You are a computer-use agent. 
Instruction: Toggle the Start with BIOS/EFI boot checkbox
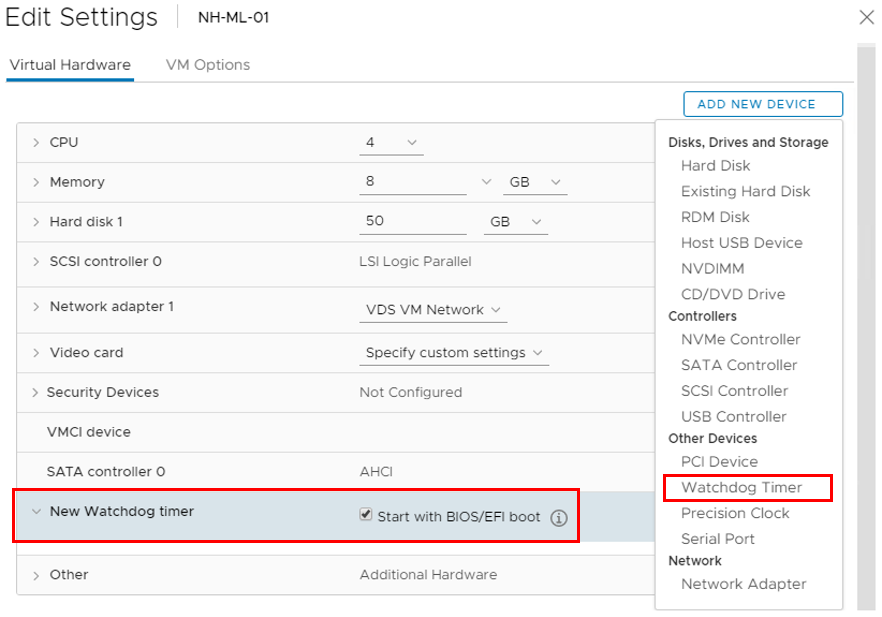tap(366, 516)
